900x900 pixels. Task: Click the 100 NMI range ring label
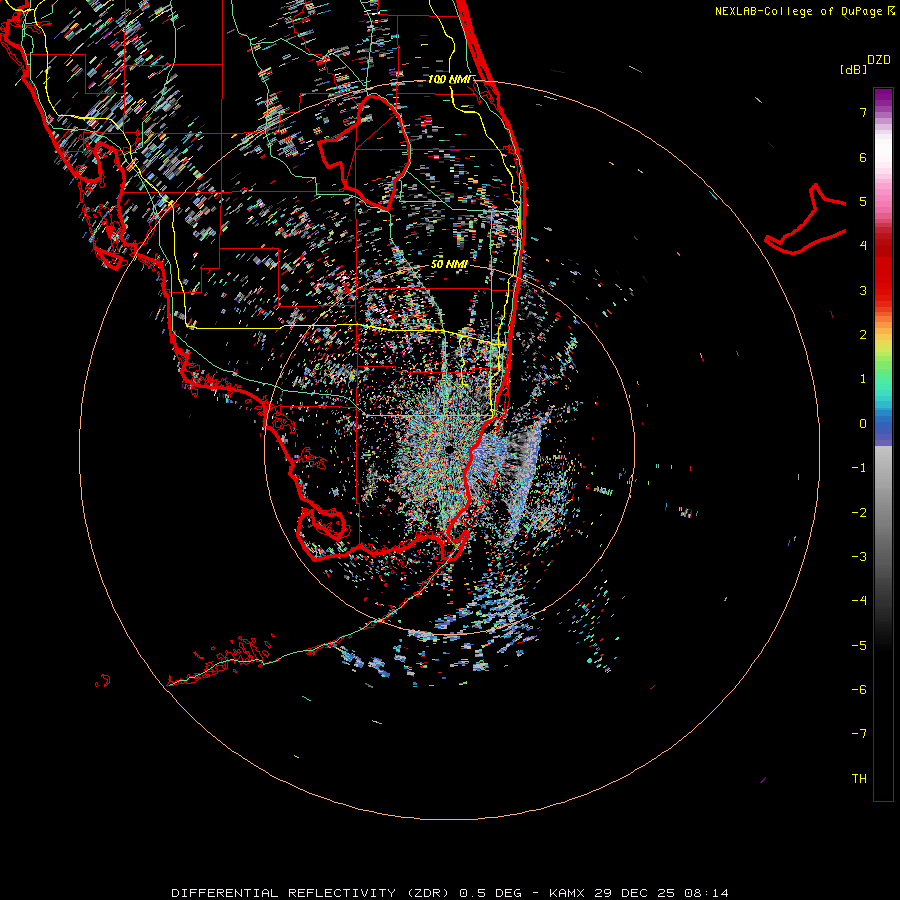pyautogui.click(x=451, y=79)
